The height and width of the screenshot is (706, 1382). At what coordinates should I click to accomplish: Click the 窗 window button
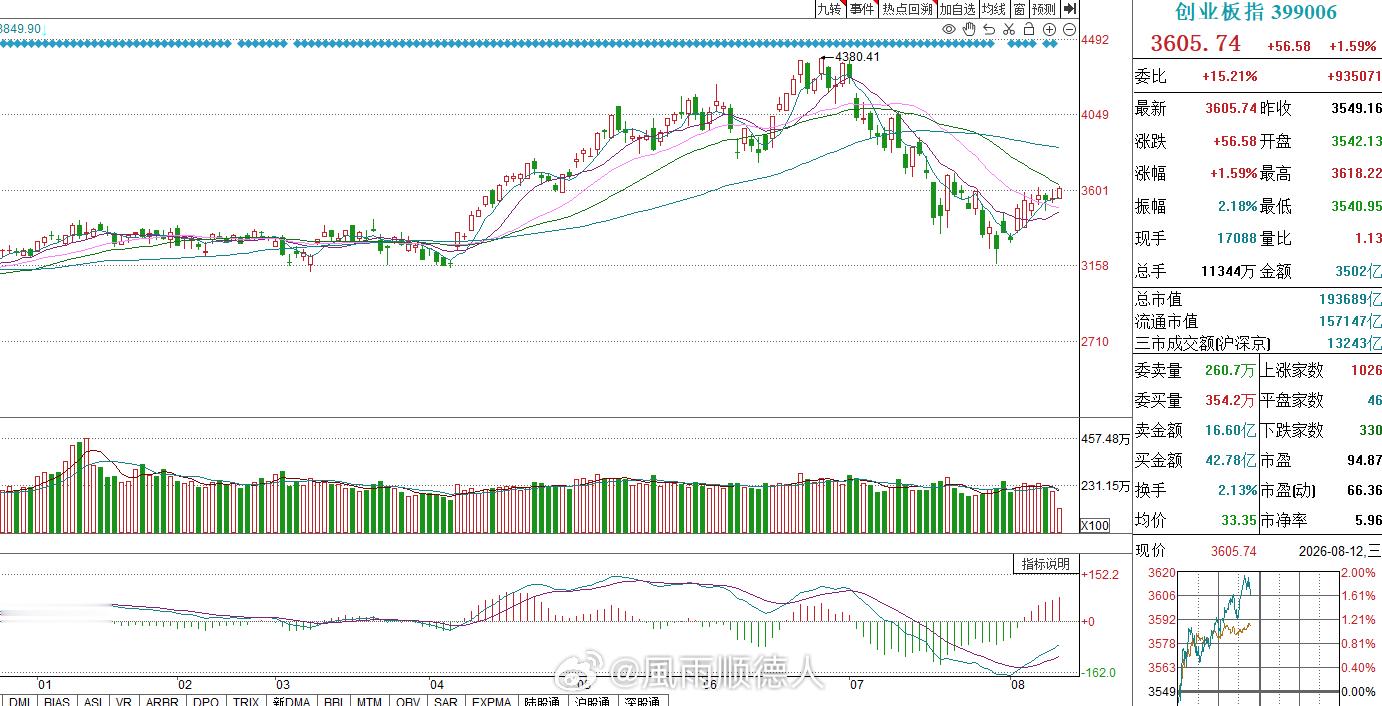(x=1019, y=9)
